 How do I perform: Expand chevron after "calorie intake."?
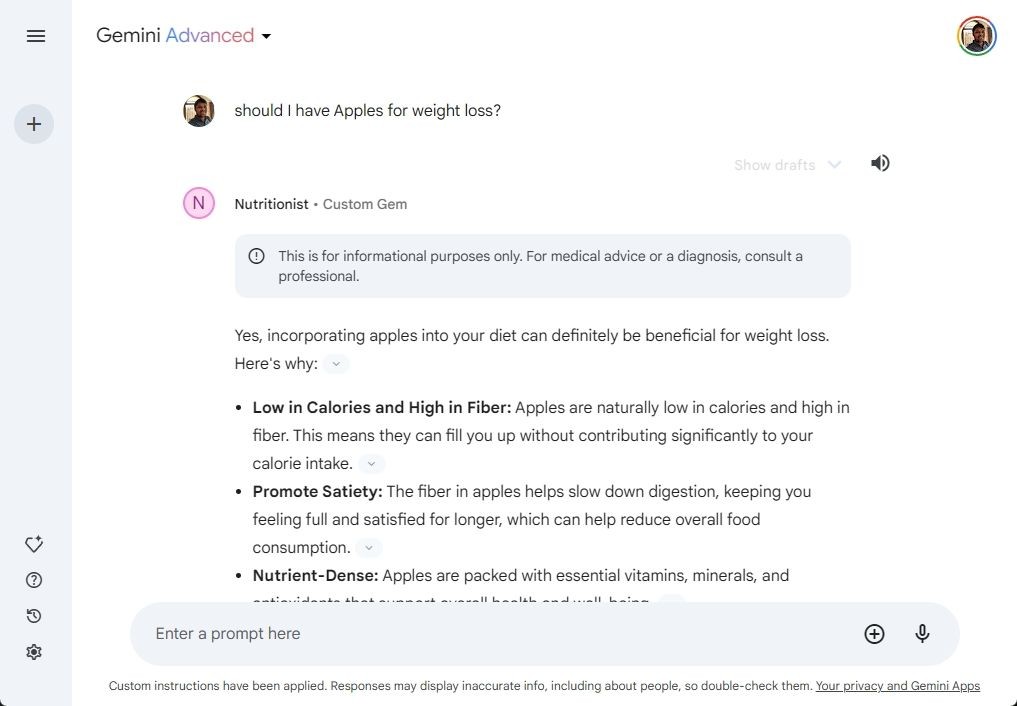click(372, 464)
